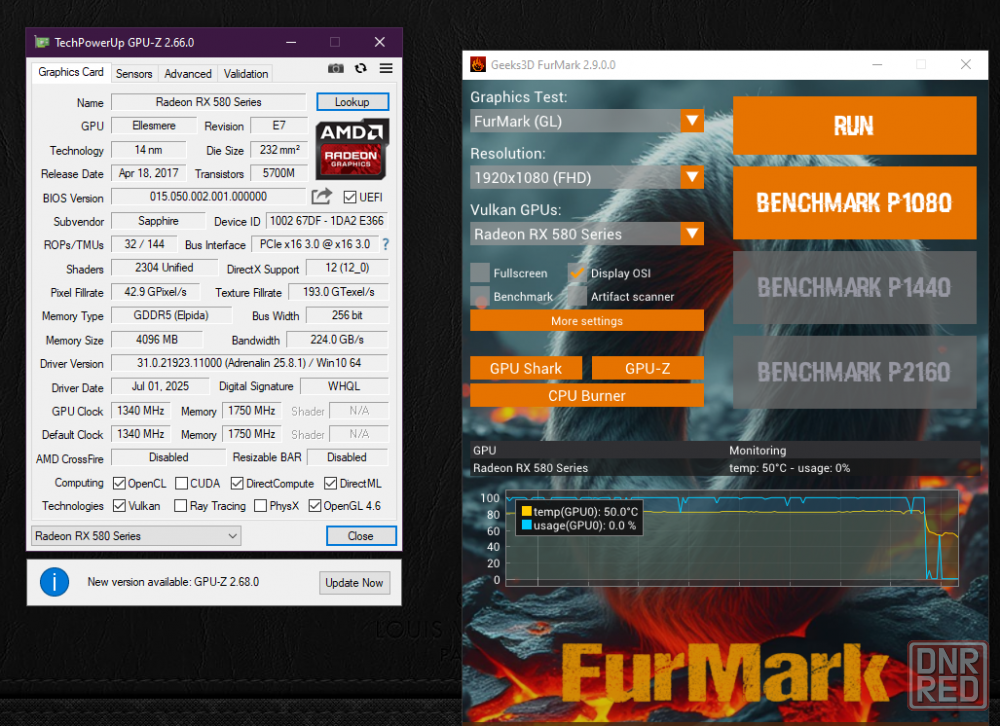Click the GPU-Z refresh icon
The image size is (1000, 726).
coord(361,69)
